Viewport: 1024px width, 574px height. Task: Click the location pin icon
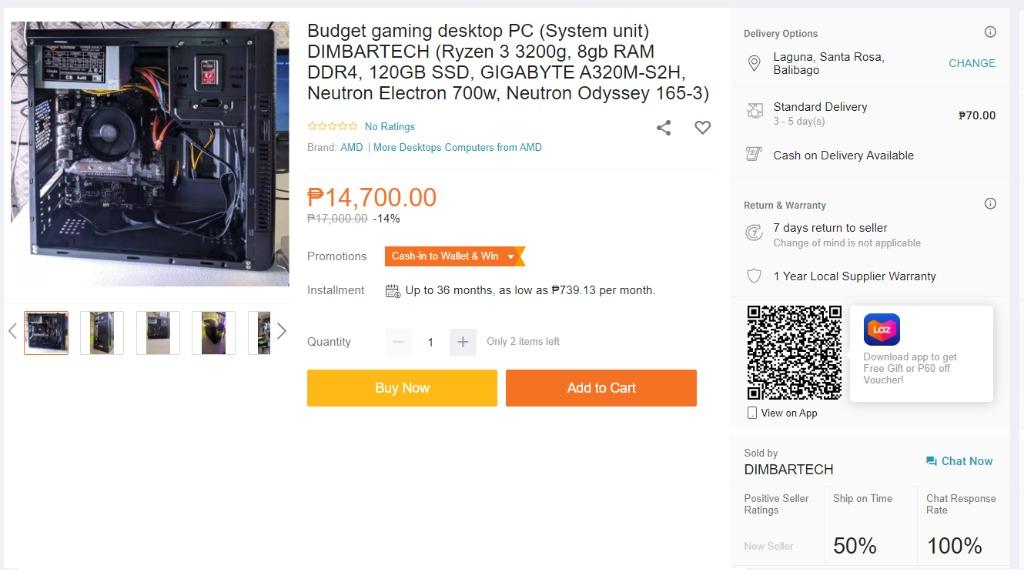point(754,63)
